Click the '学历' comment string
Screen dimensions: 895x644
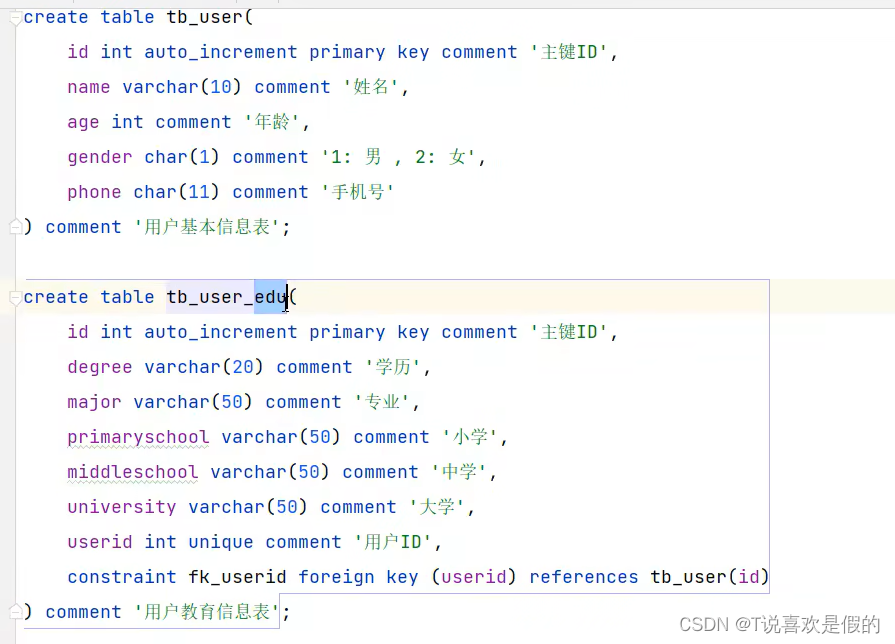click(393, 367)
